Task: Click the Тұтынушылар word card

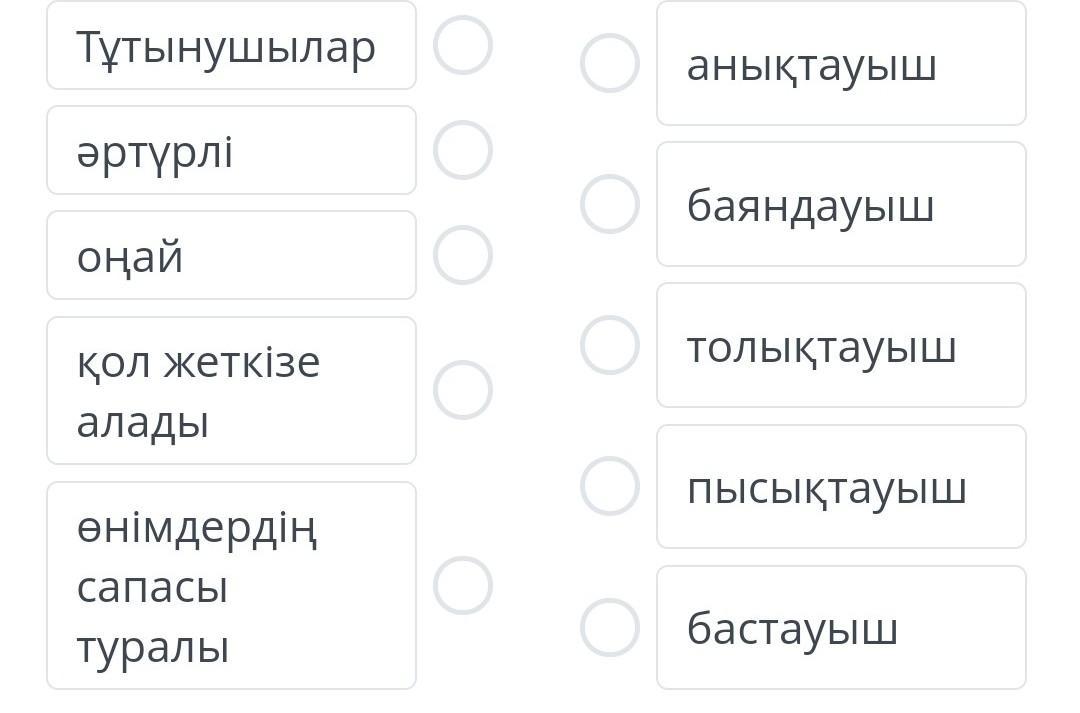Action: [231, 46]
